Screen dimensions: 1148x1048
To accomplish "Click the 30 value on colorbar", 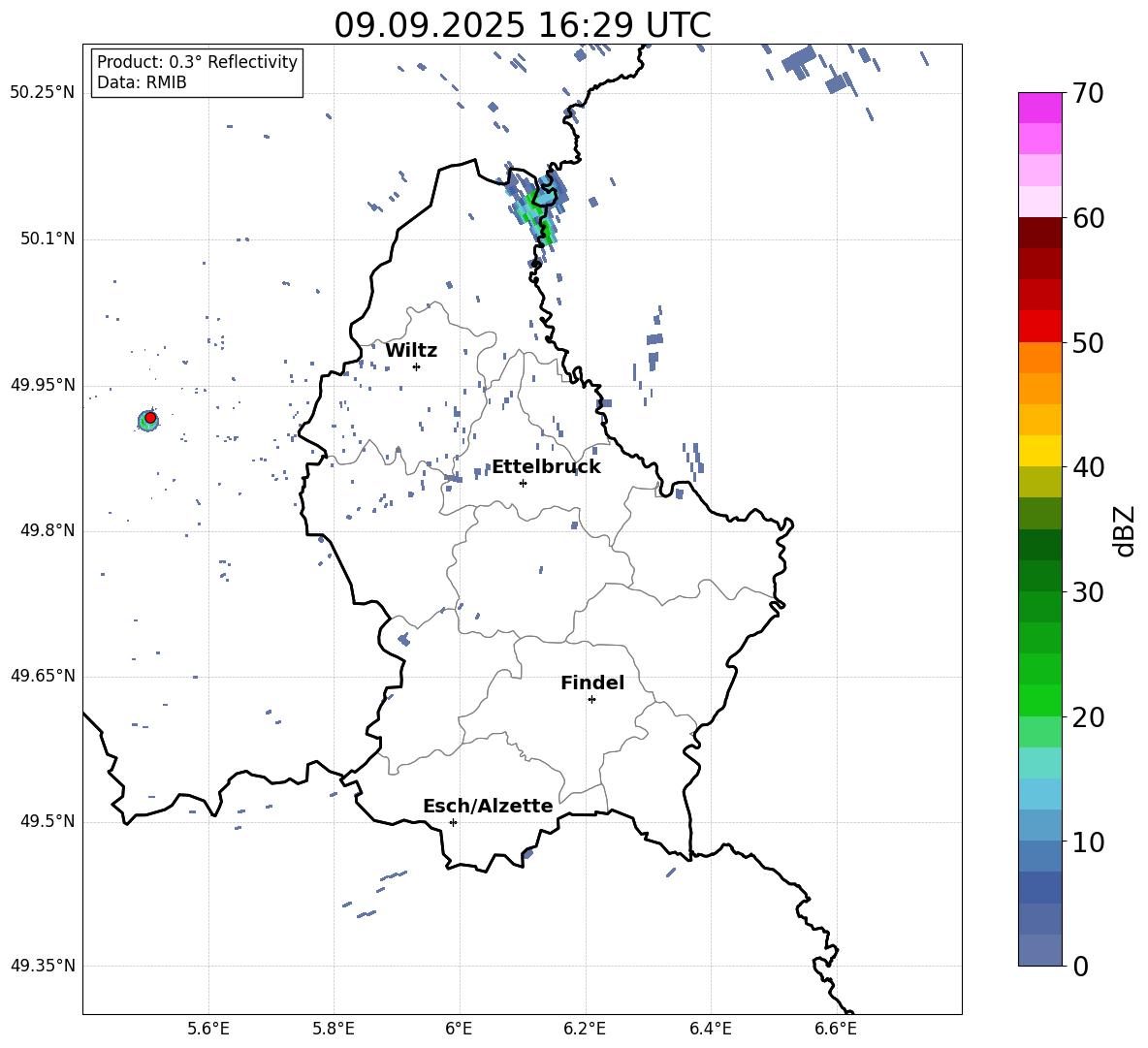I will click(x=1088, y=592).
